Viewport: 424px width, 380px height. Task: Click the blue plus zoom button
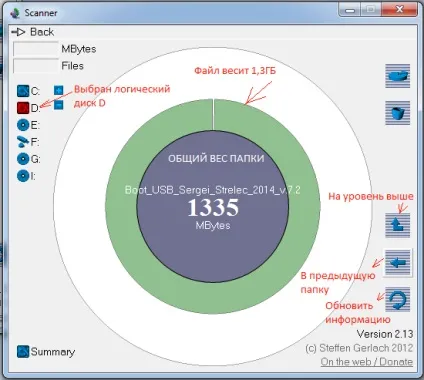coord(58,90)
